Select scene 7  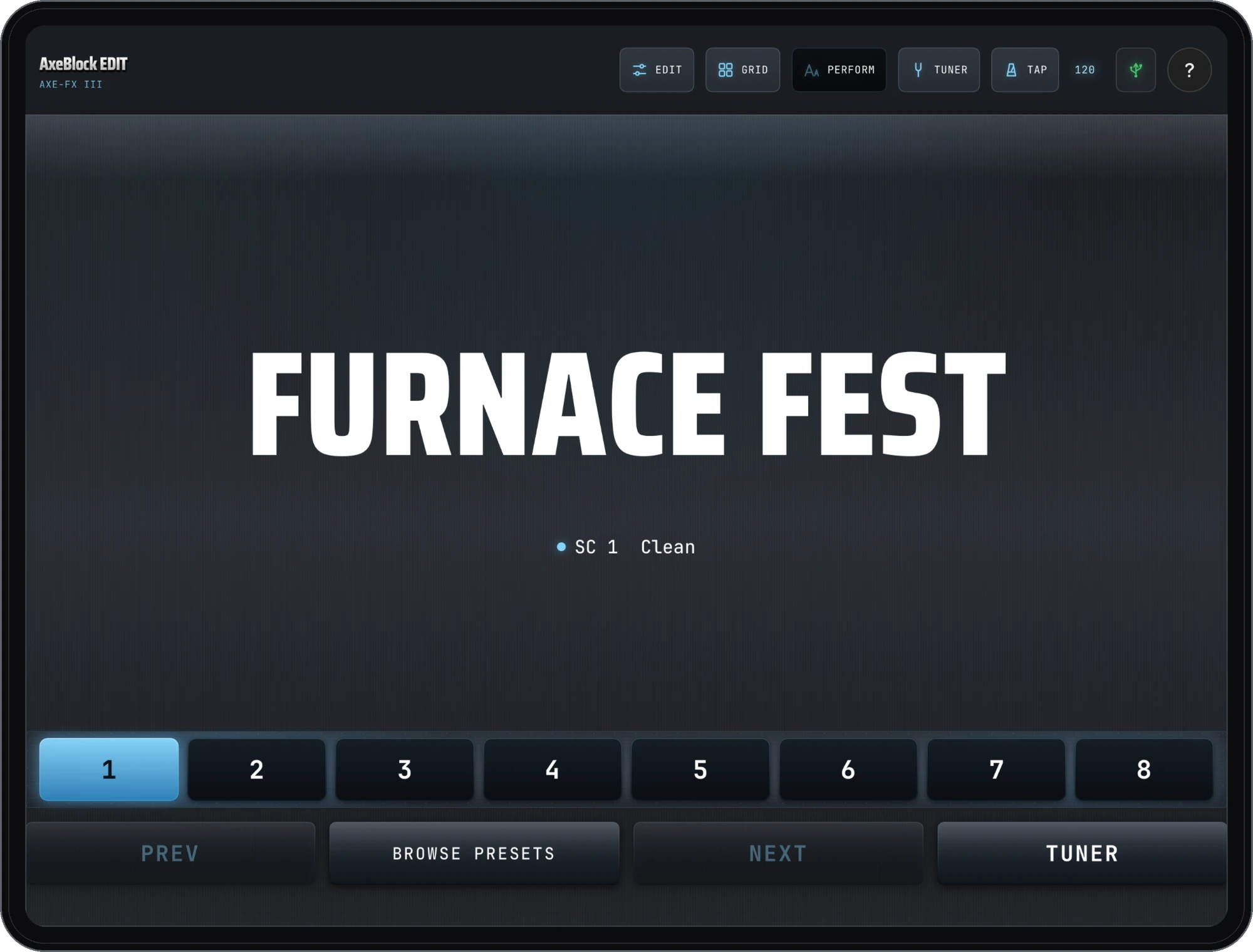pyautogui.click(x=996, y=769)
